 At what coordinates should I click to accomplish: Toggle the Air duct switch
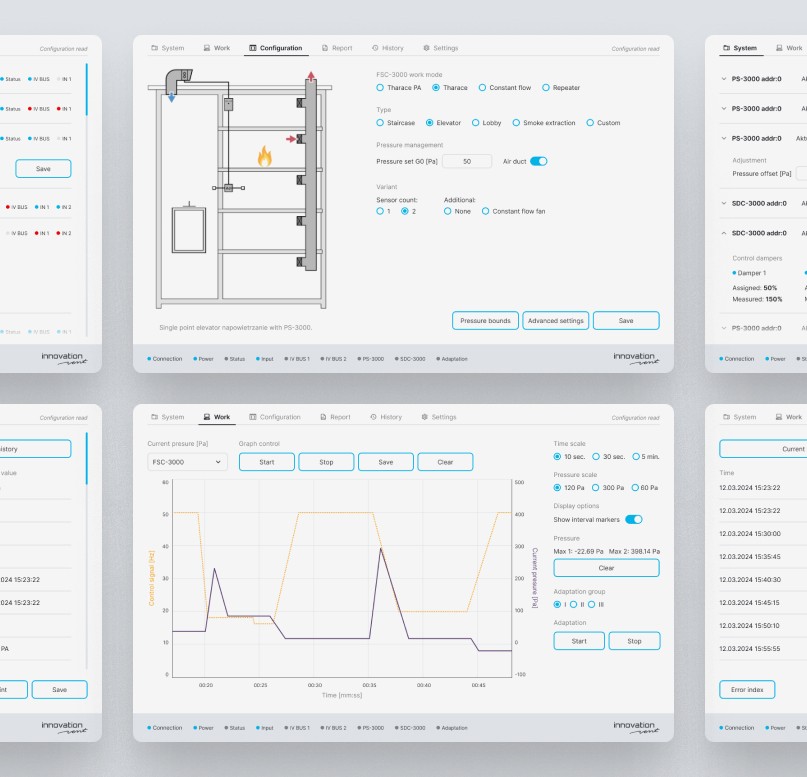[538, 161]
